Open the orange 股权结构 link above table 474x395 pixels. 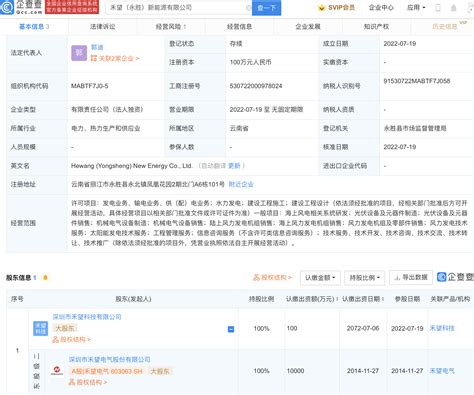coord(272,277)
